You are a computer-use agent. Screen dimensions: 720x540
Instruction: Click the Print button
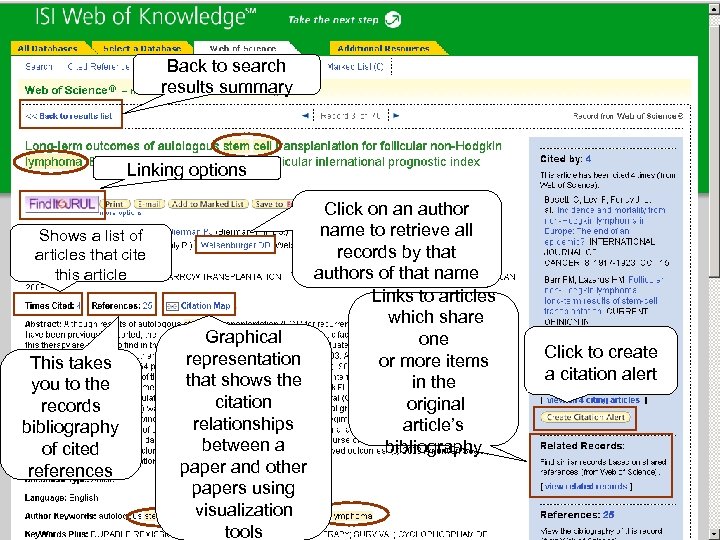[x=115, y=204]
